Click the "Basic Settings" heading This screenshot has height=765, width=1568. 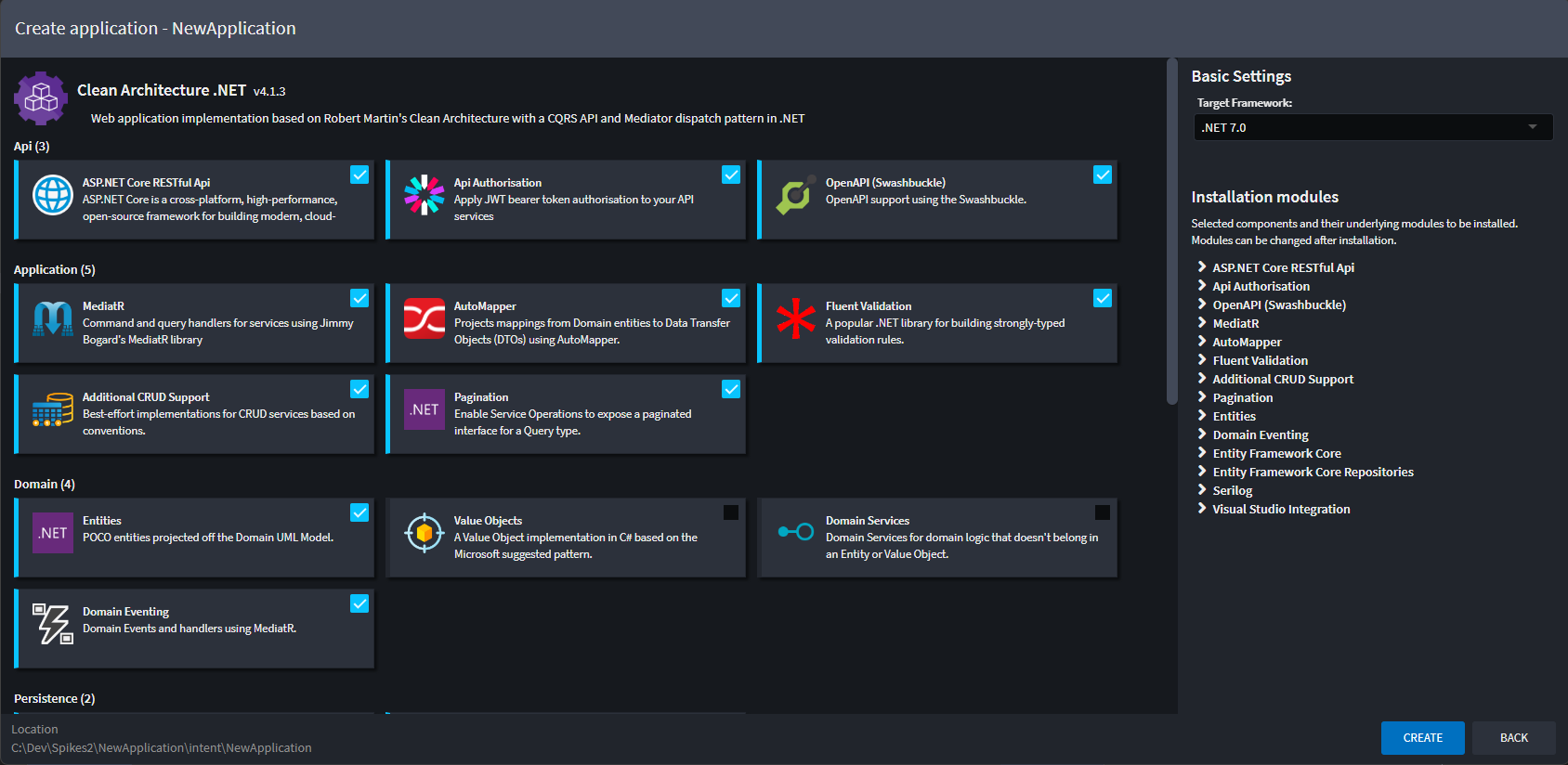point(1241,76)
